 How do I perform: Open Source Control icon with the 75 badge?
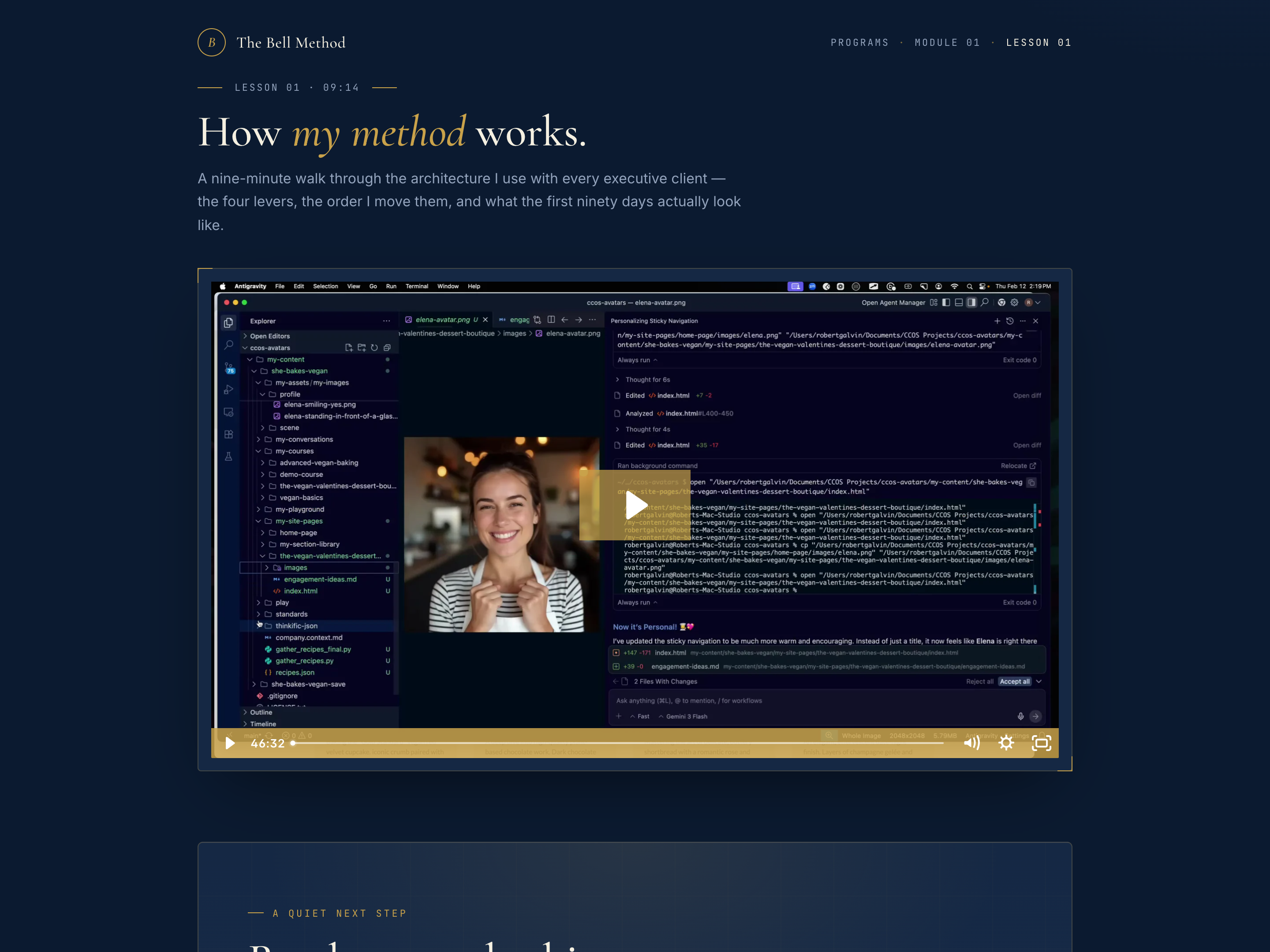point(229,368)
